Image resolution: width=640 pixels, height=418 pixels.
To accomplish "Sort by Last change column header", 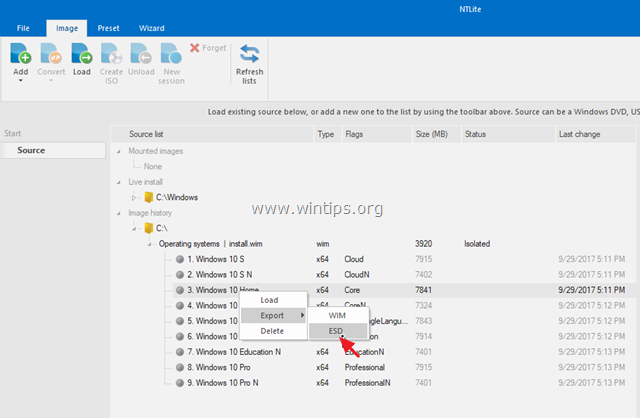I will pyautogui.click(x=595, y=134).
